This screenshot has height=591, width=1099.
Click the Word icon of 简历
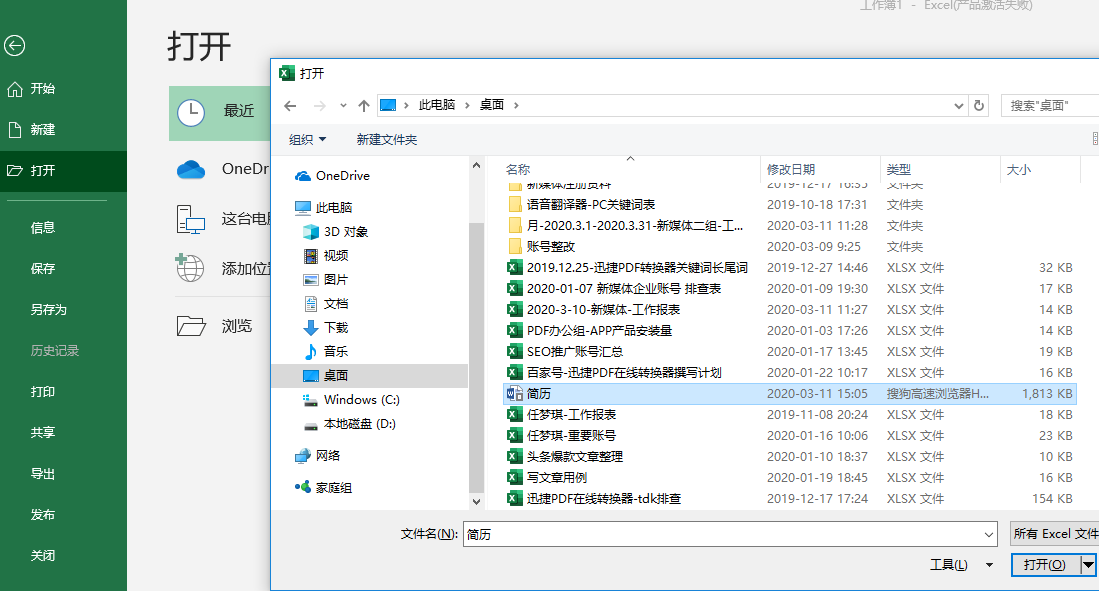514,394
